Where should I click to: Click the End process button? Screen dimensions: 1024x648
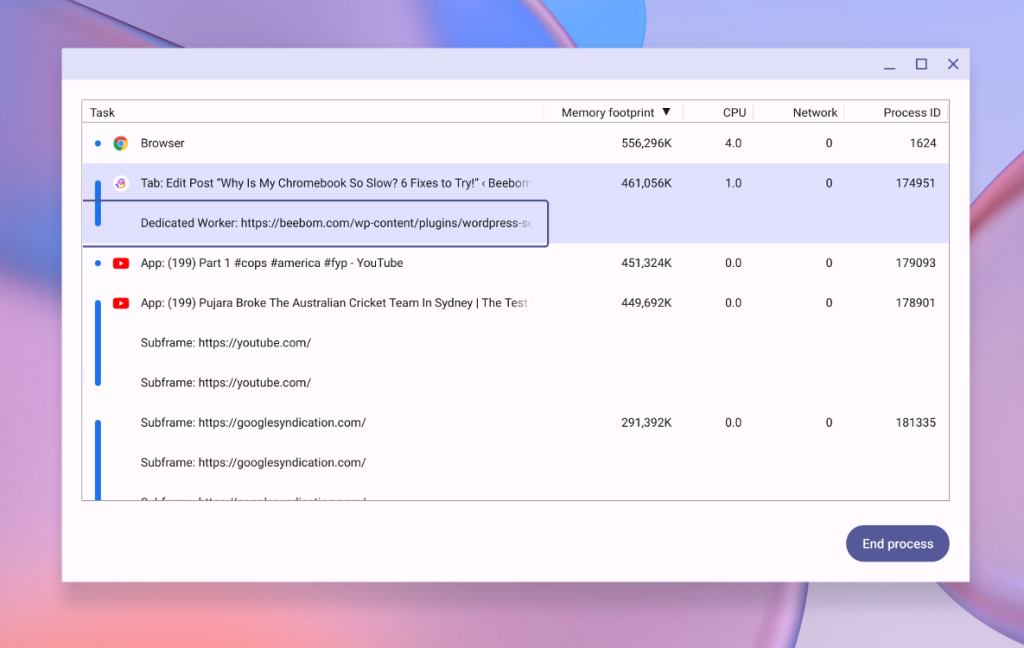pos(897,543)
